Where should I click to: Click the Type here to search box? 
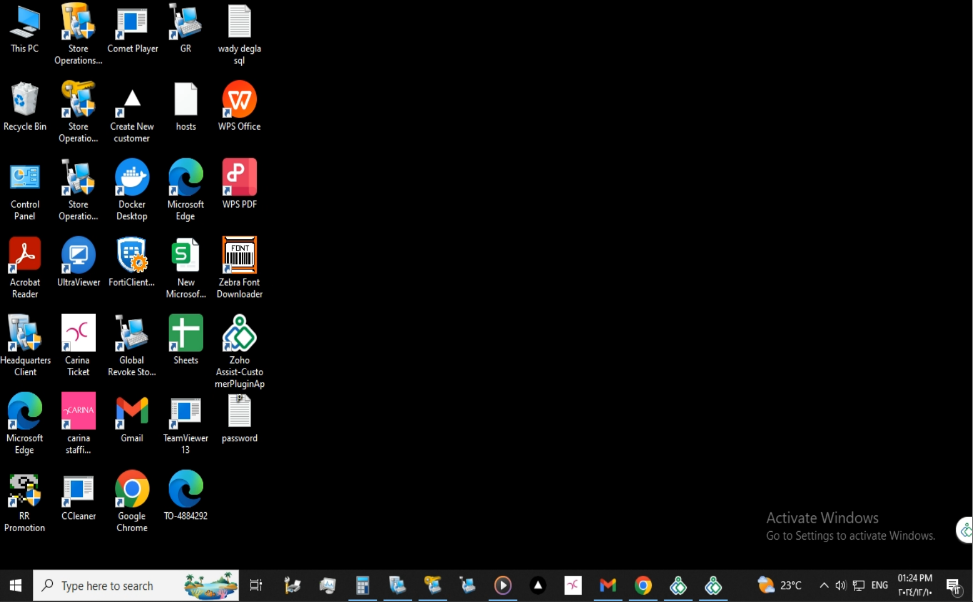coord(136,585)
